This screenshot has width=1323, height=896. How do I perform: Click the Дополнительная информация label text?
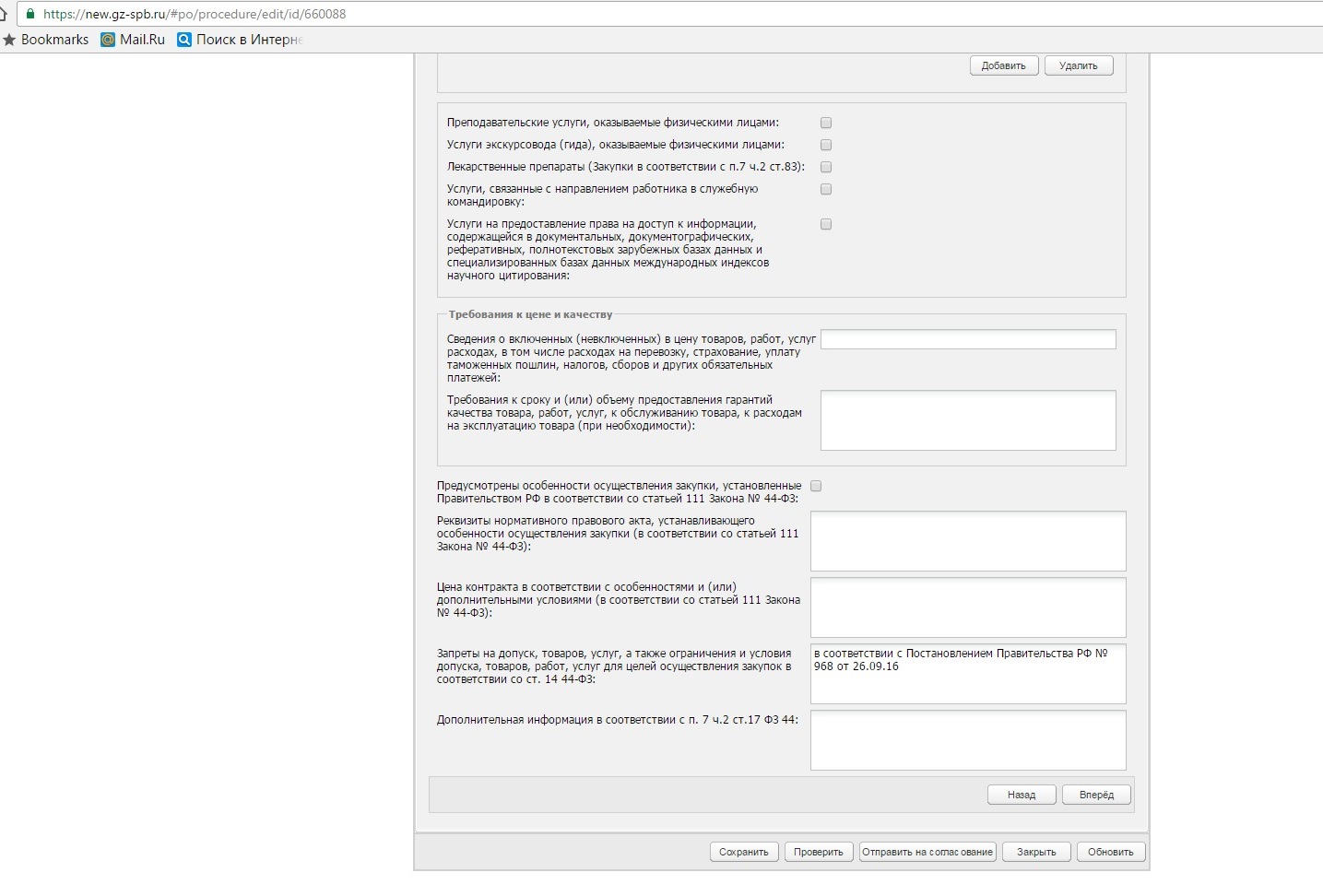(x=618, y=720)
